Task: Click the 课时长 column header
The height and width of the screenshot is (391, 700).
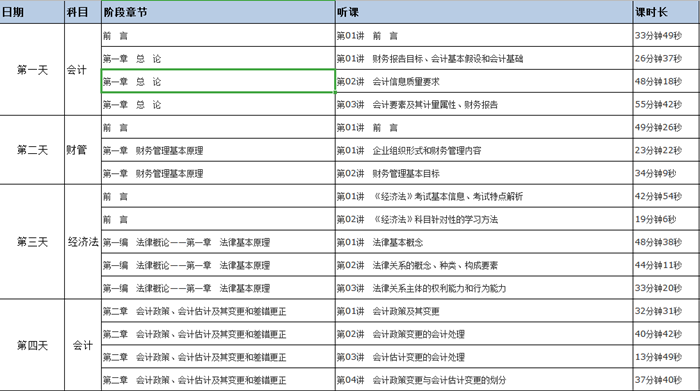Action: click(x=667, y=12)
